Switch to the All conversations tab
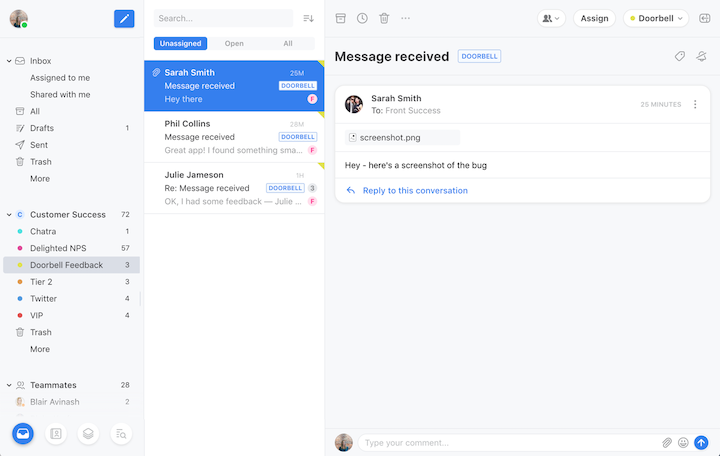Viewport: 720px width, 456px height. click(288, 44)
